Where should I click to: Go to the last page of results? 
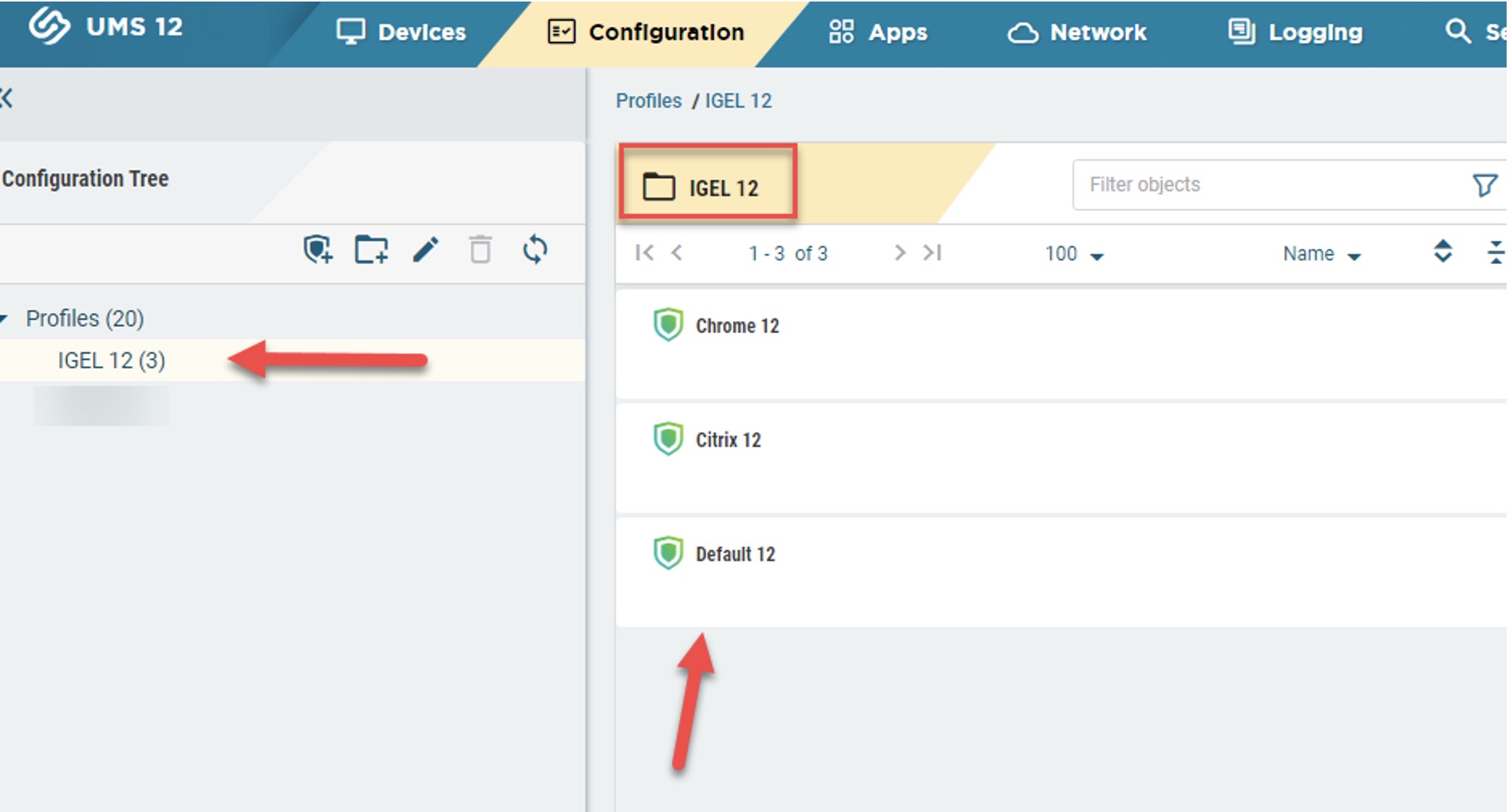933,253
